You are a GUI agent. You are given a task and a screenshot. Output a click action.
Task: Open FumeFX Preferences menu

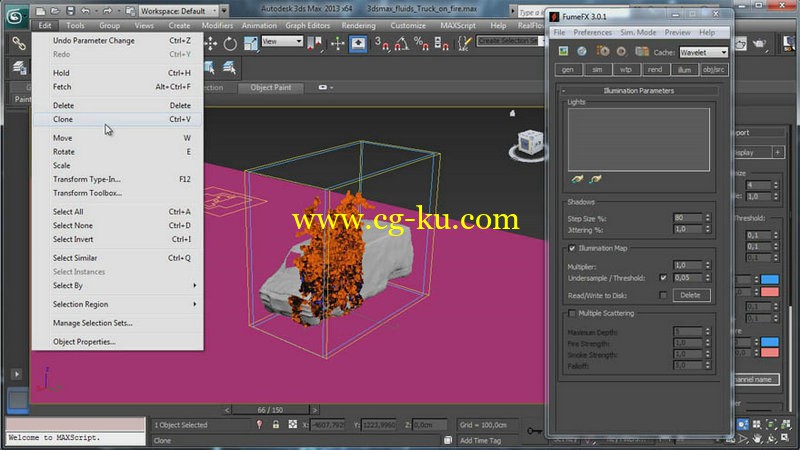pyautogui.click(x=592, y=32)
